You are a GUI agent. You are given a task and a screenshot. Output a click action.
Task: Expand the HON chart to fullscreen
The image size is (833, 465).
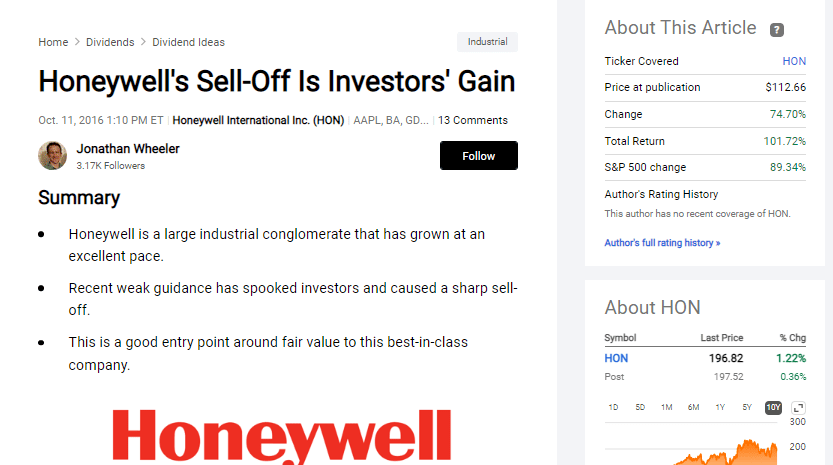(798, 408)
